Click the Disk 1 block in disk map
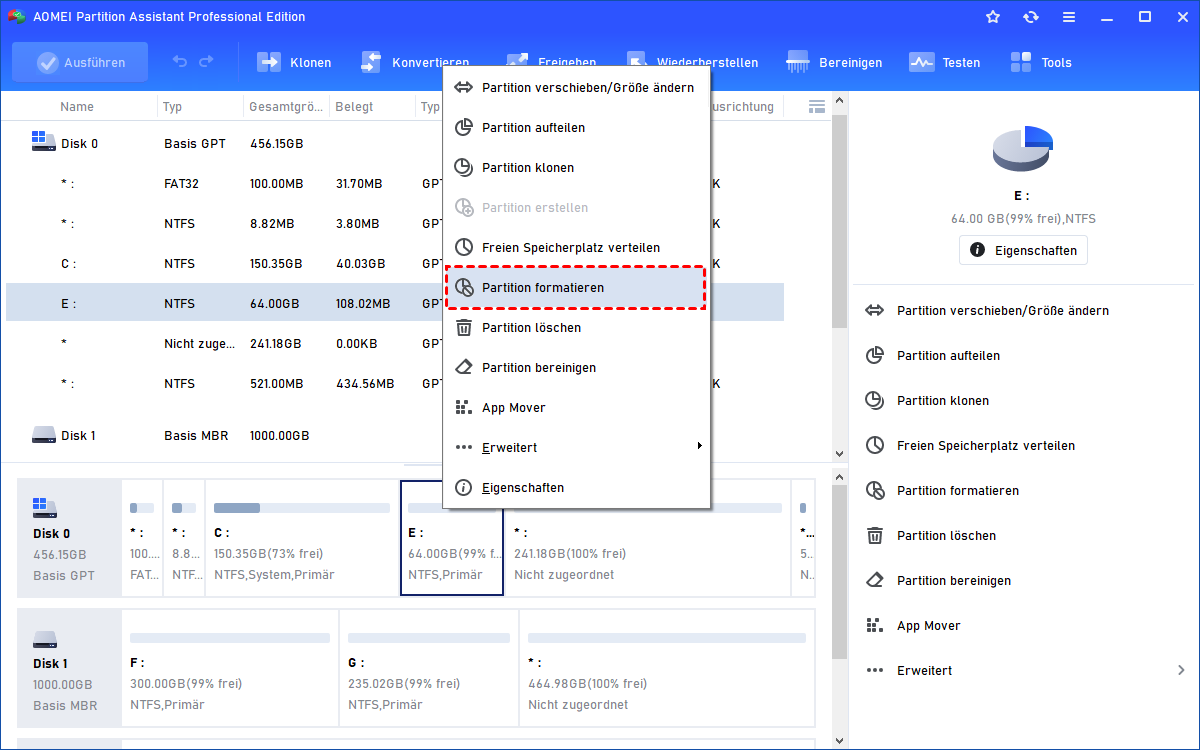 click(x=69, y=668)
